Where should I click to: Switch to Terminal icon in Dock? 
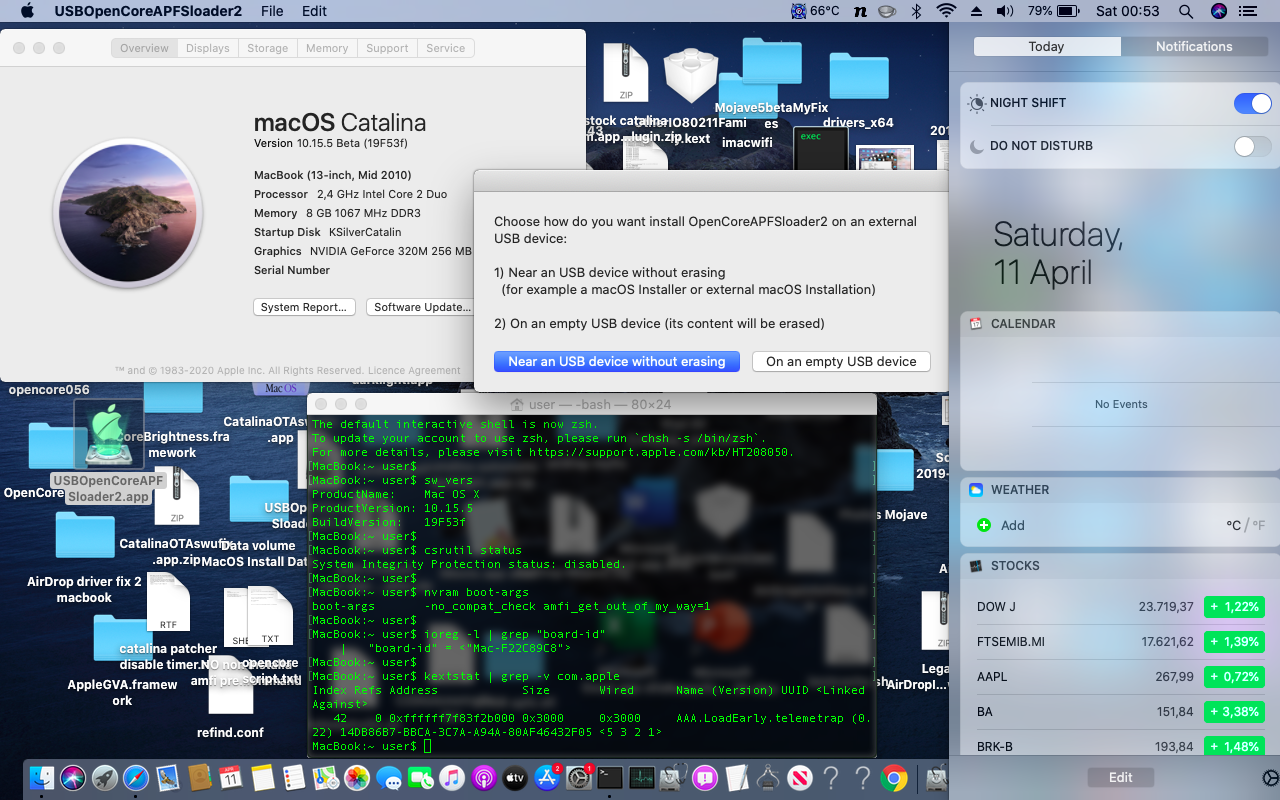point(610,777)
